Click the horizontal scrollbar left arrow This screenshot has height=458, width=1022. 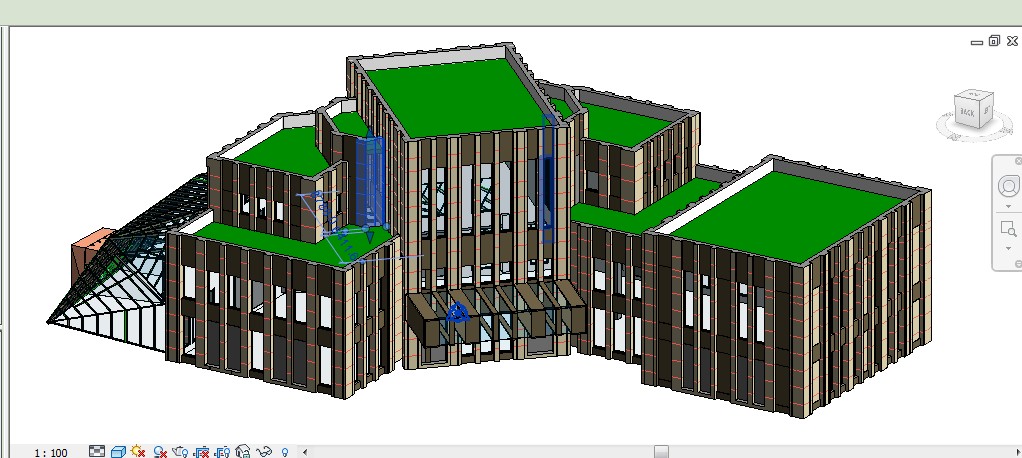304,451
